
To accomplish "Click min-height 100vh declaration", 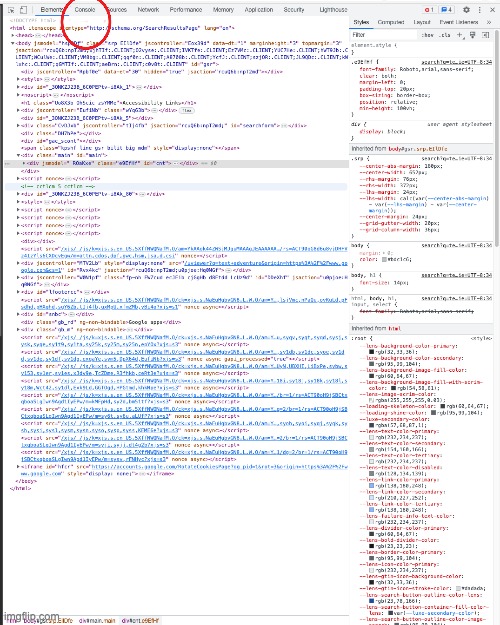I will tap(388, 108).
